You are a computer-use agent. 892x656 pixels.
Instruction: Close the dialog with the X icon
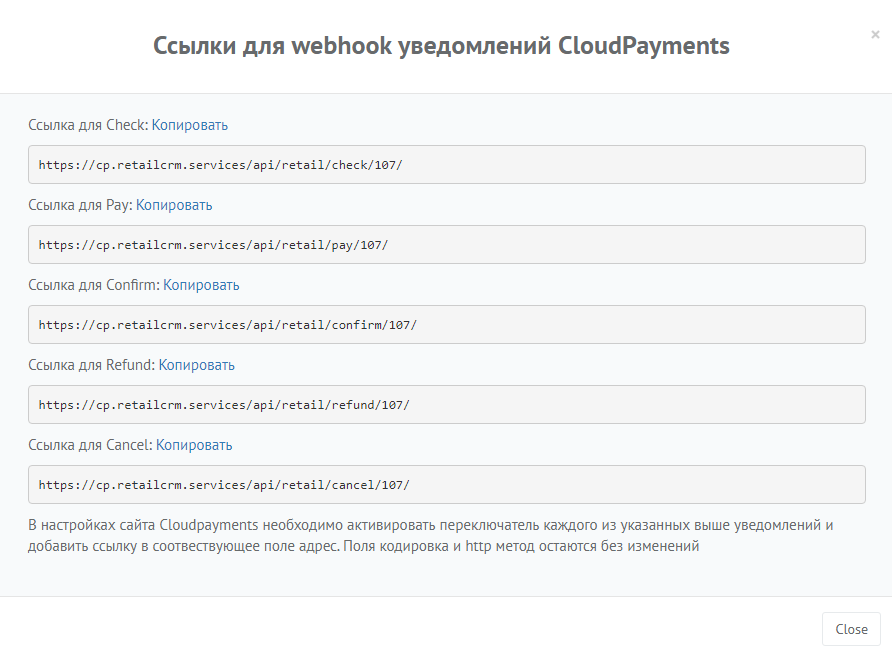[875, 35]
